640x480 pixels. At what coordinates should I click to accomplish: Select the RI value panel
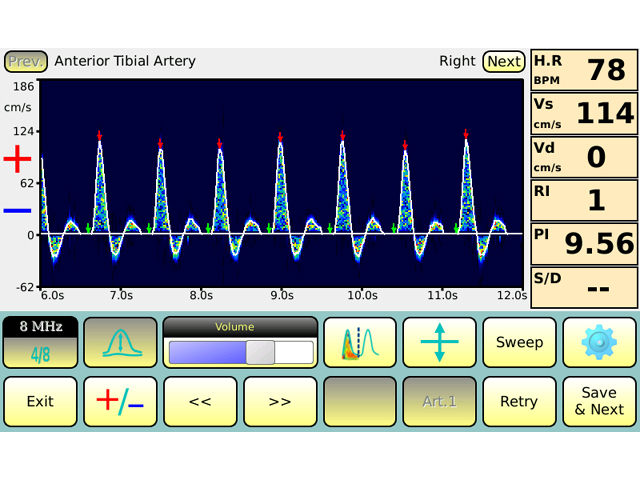click(584, 200)
